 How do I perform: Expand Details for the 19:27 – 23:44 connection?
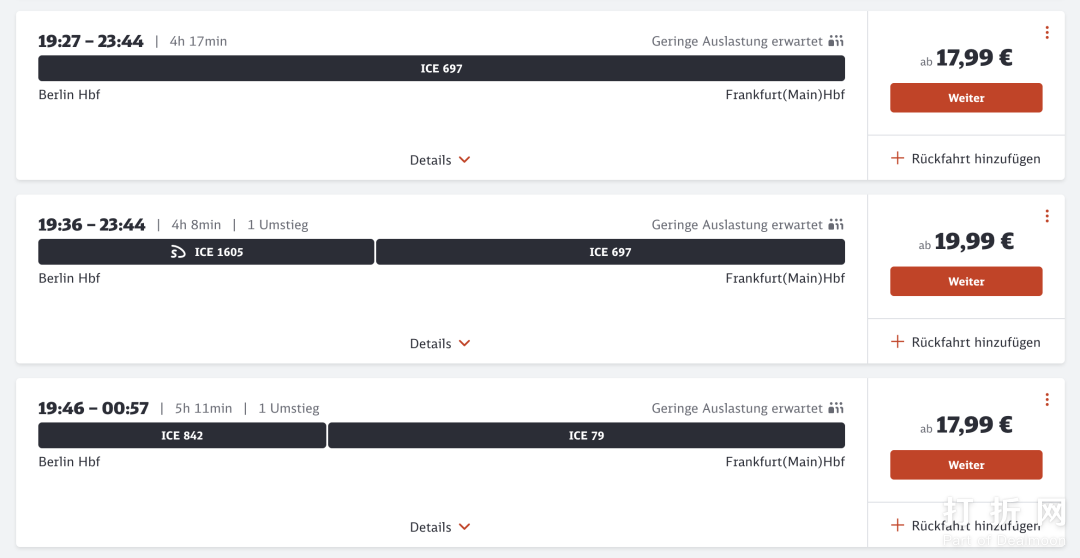click(440, 160)
